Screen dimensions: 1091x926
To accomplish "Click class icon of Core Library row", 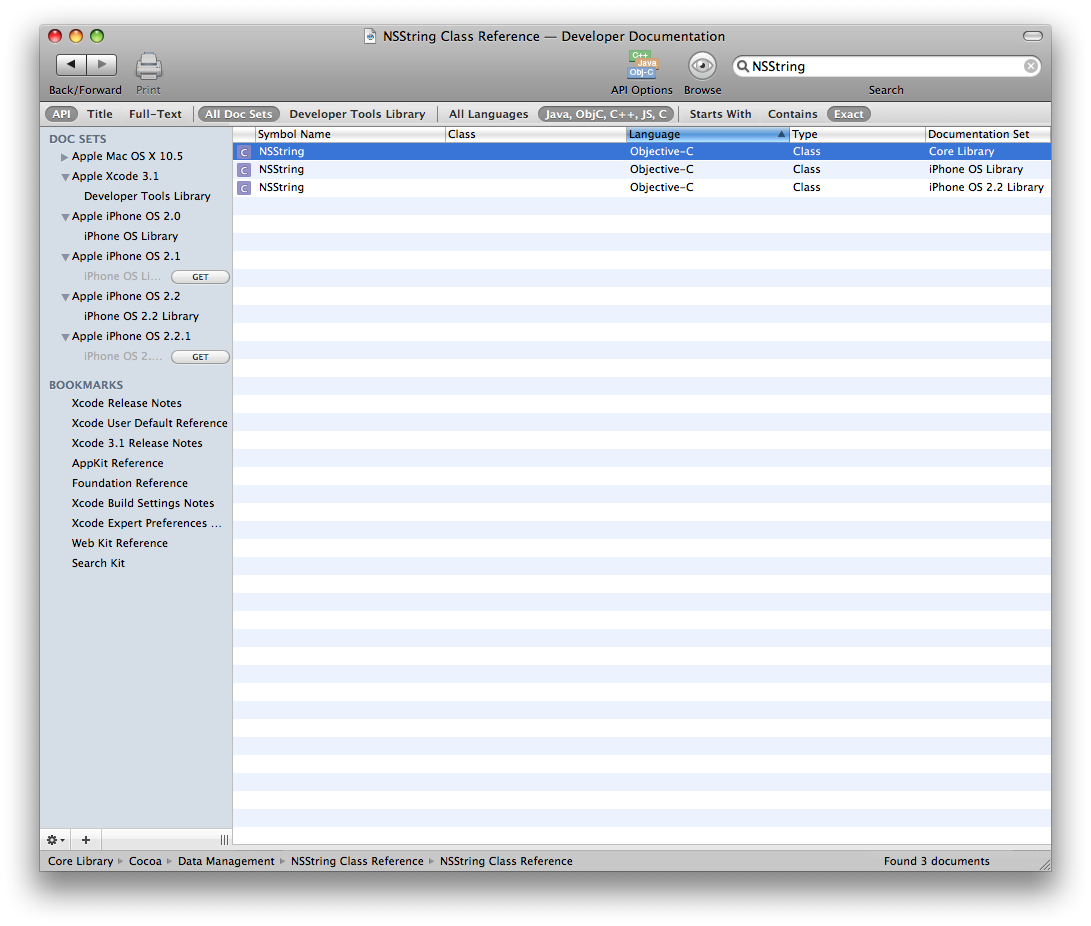I will pyautogui.click(x=244, y=152).
